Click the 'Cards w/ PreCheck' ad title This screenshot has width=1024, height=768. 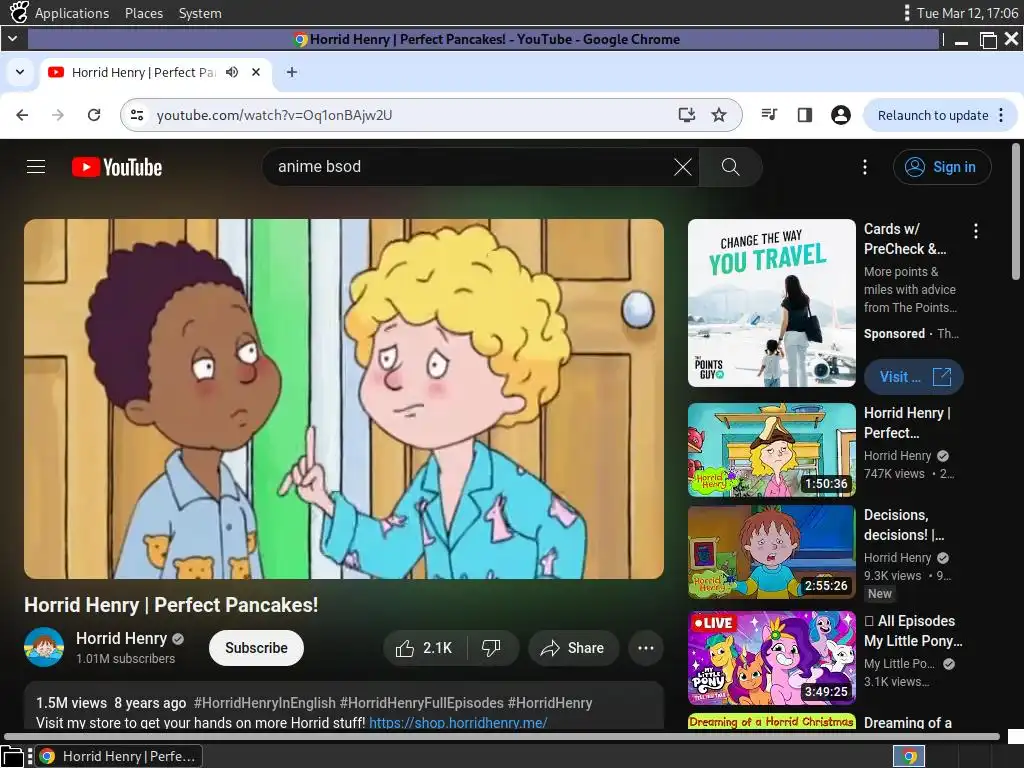(x=905, y=238)
